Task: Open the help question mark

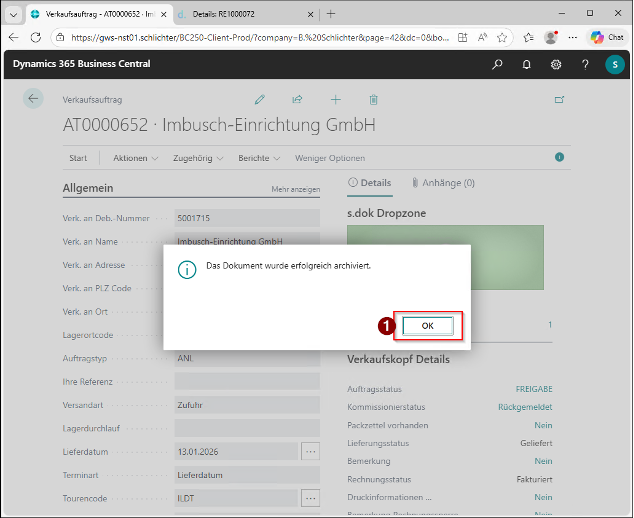Action: (x=585, y=64)
